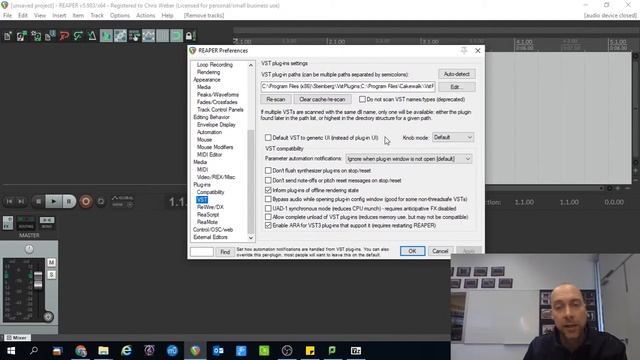
Task: Toggle the snap toolbar icon
Action: click(176, 36)
